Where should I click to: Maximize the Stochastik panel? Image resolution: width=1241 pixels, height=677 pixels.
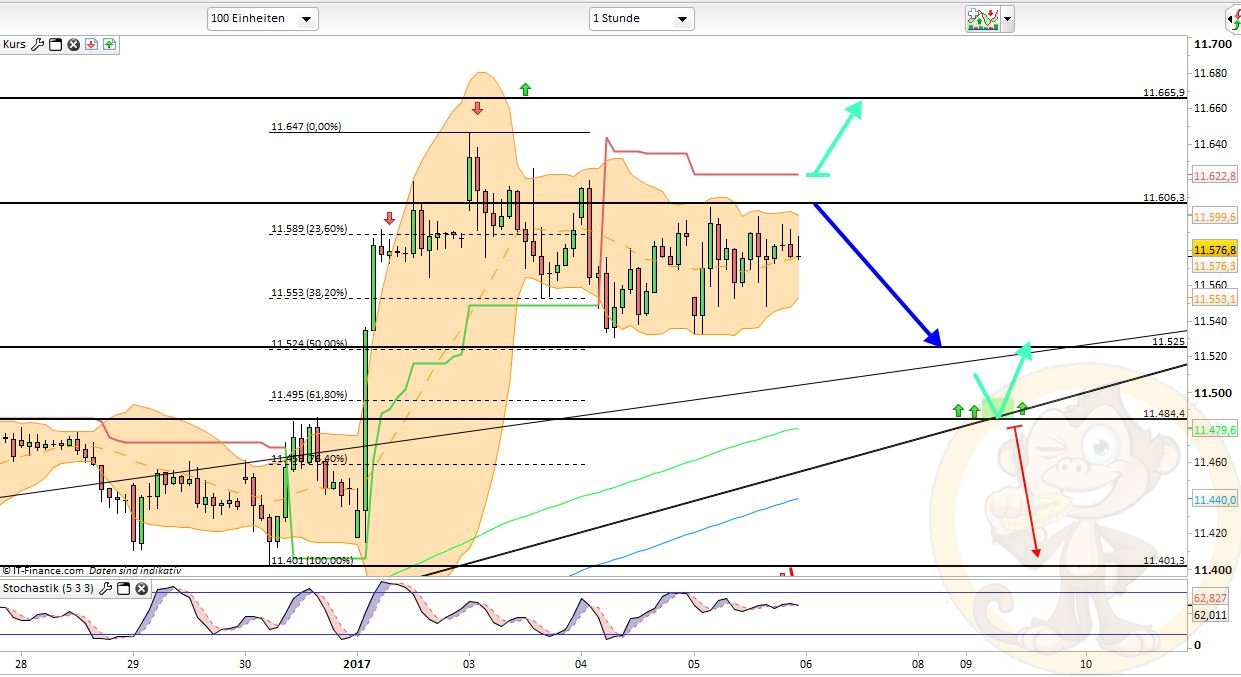pyautogui.click(x=123, y=589)
